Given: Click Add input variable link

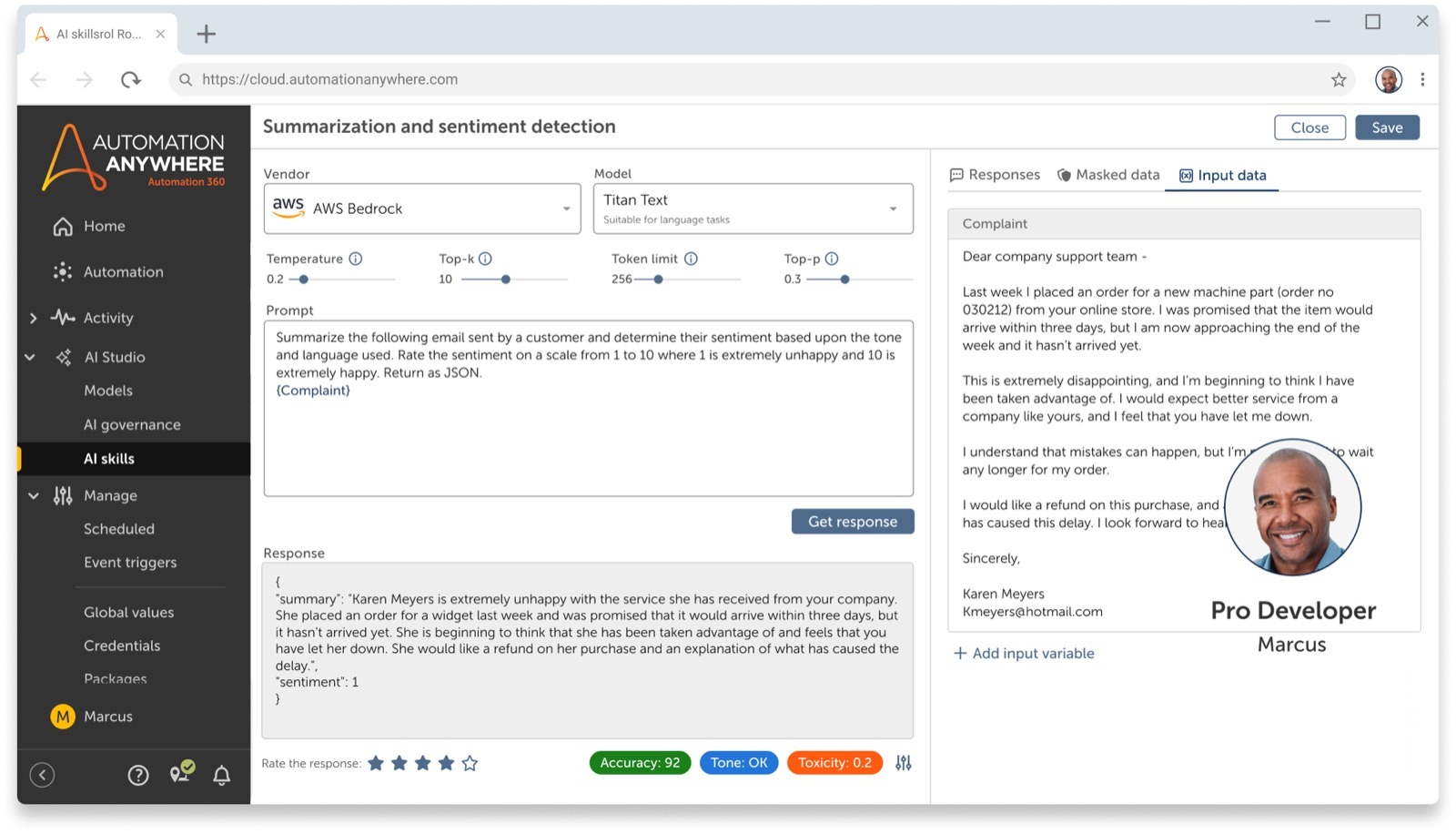Looking at the screenshot, I should tap(1024, 654).
